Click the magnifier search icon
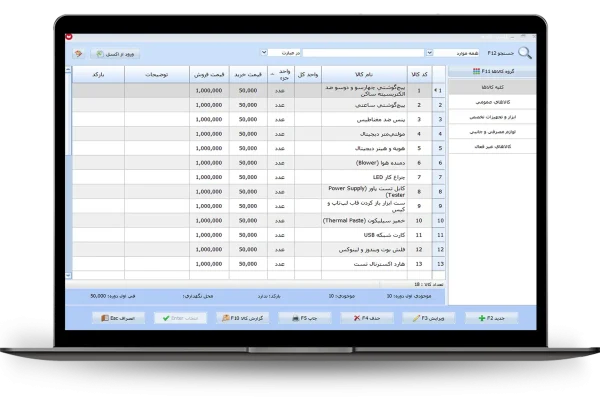Viewport: 600px width, 400px height. pos(525,53)
